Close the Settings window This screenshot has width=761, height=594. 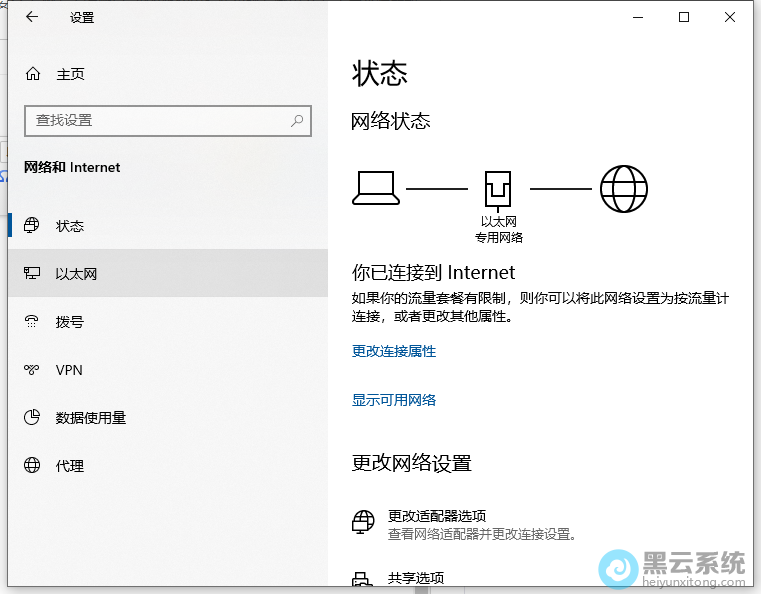[x=730, y=17]
